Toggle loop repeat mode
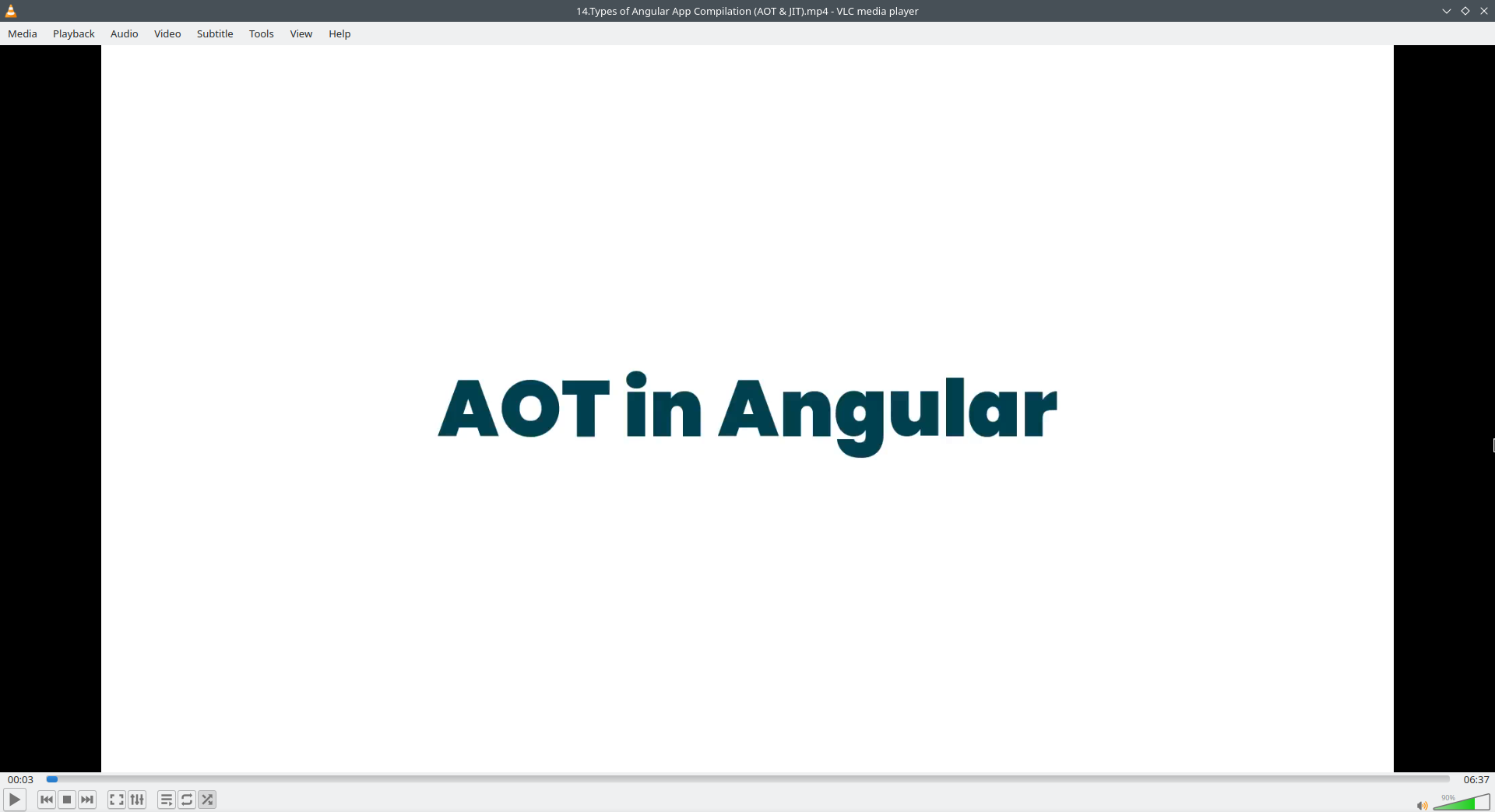The width and height of the screenshot is (1495, 812). point(187,800)
